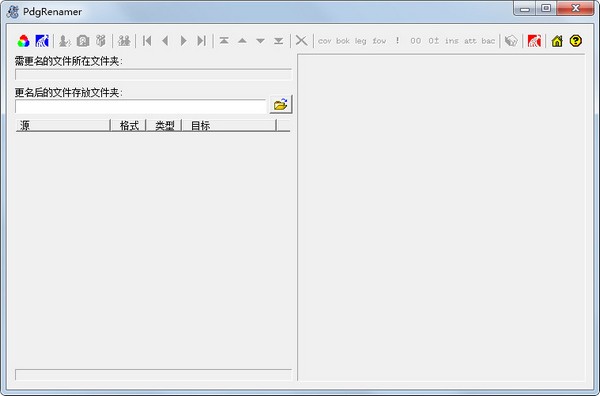
Task: Click the grayed handshake toolbar icon
Action: (x=511, y=41)
